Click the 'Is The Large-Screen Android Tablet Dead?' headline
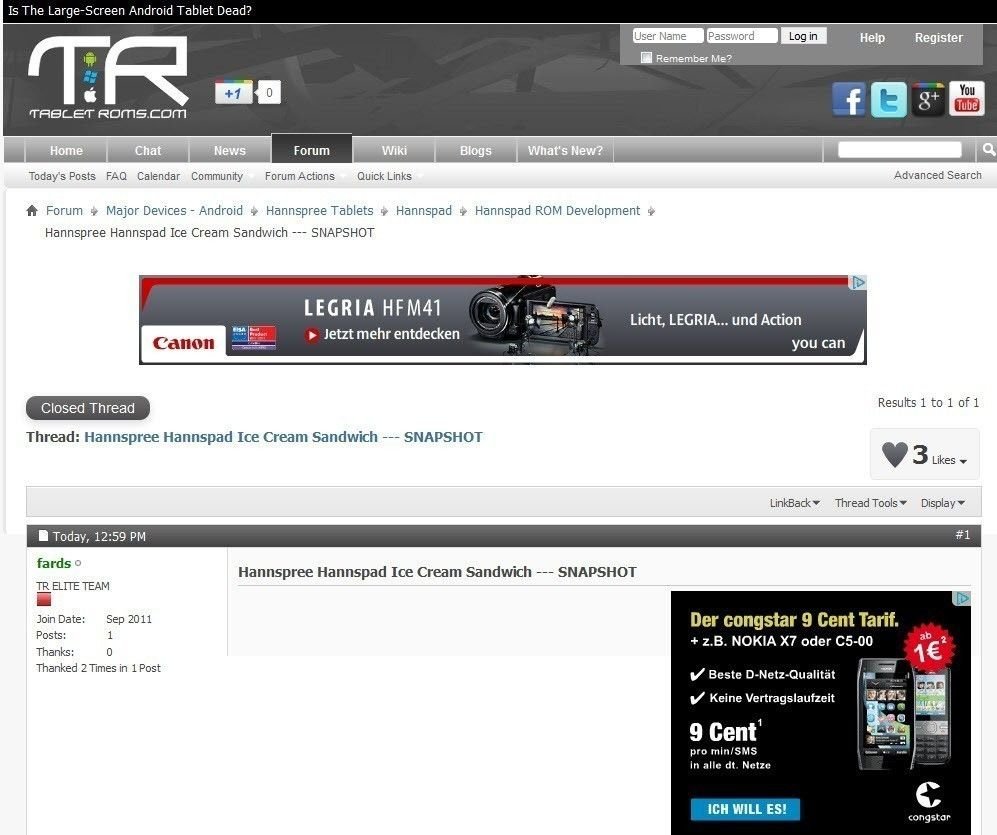This screenshot has width=997, height=835. [130, 11]
